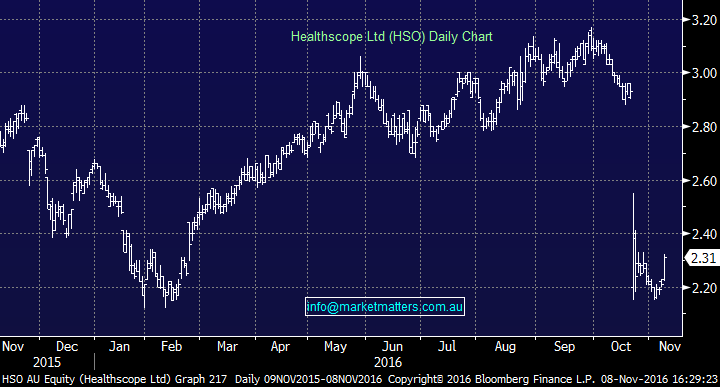Click the 3.00 price axis label

point(704,73)
